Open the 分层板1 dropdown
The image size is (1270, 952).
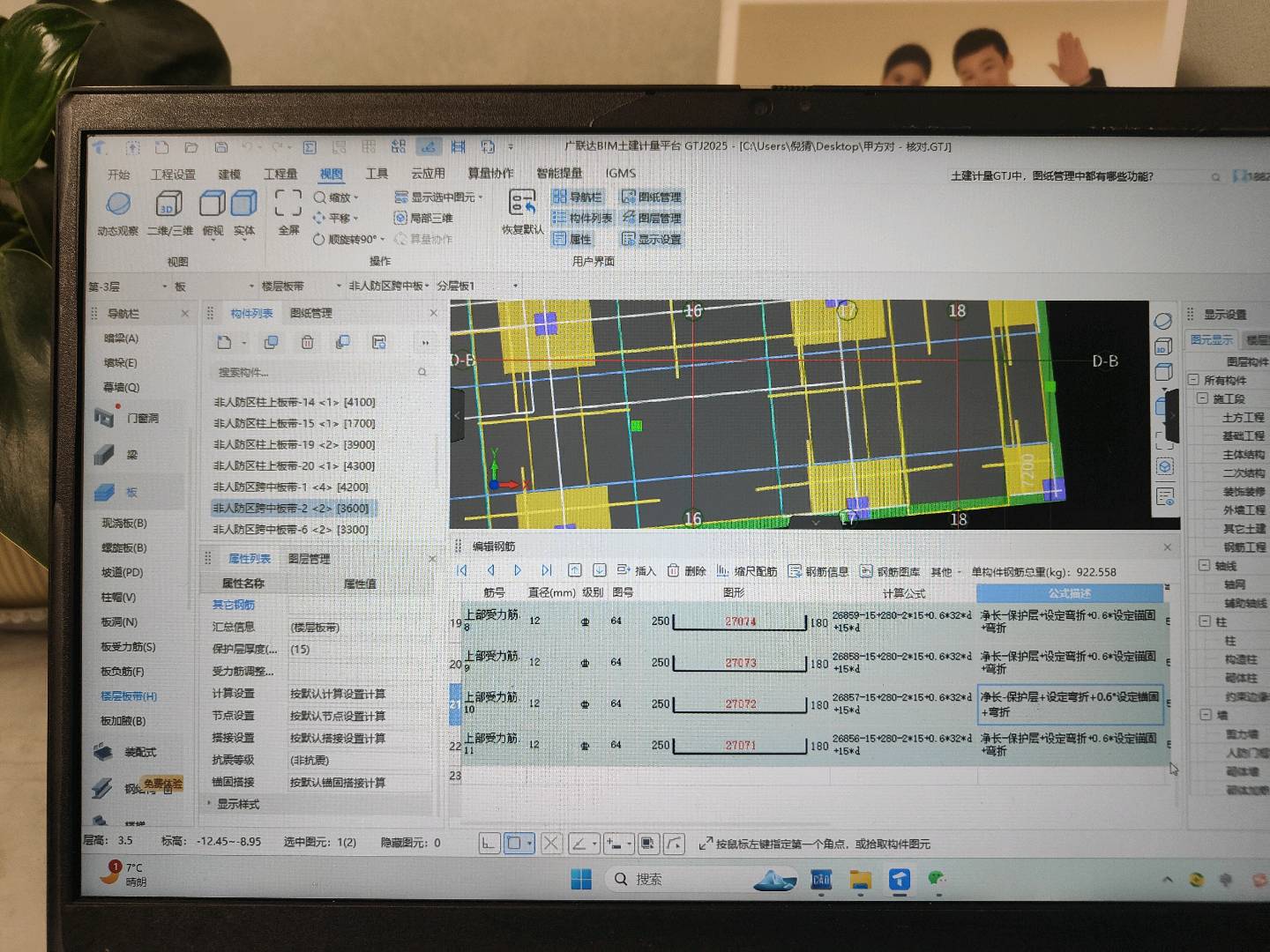point(477,286)
